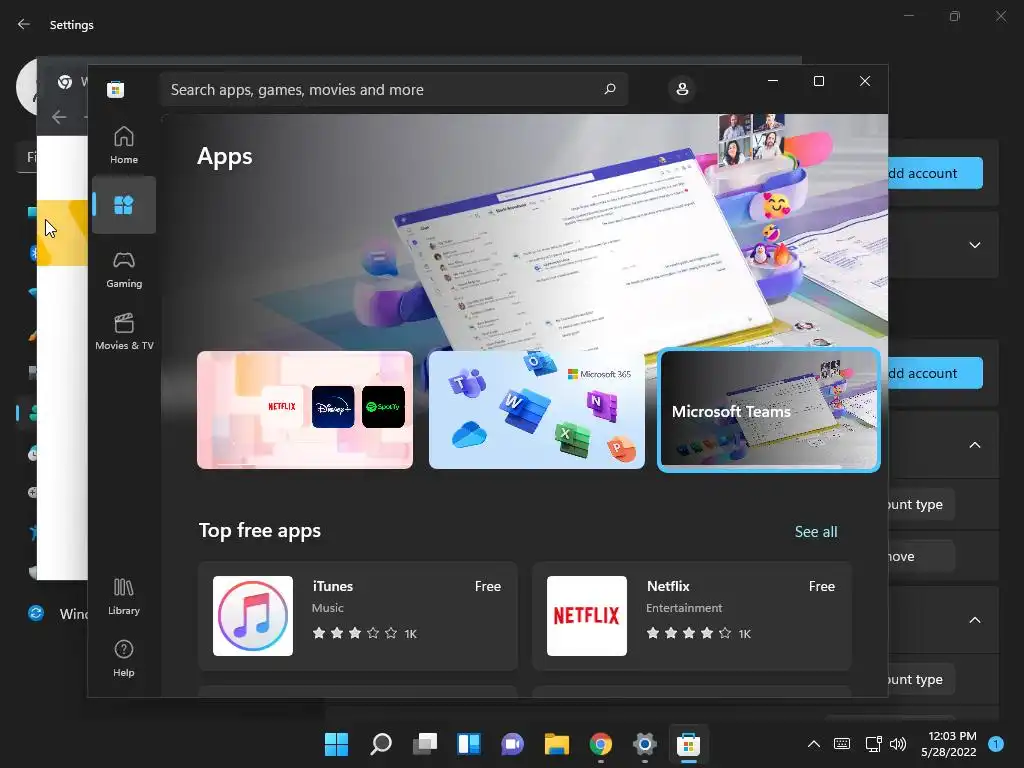This screenshot has height=768, width=1024.
Task: Open Home in Store sidebar
Action: [x=123, y=145]
